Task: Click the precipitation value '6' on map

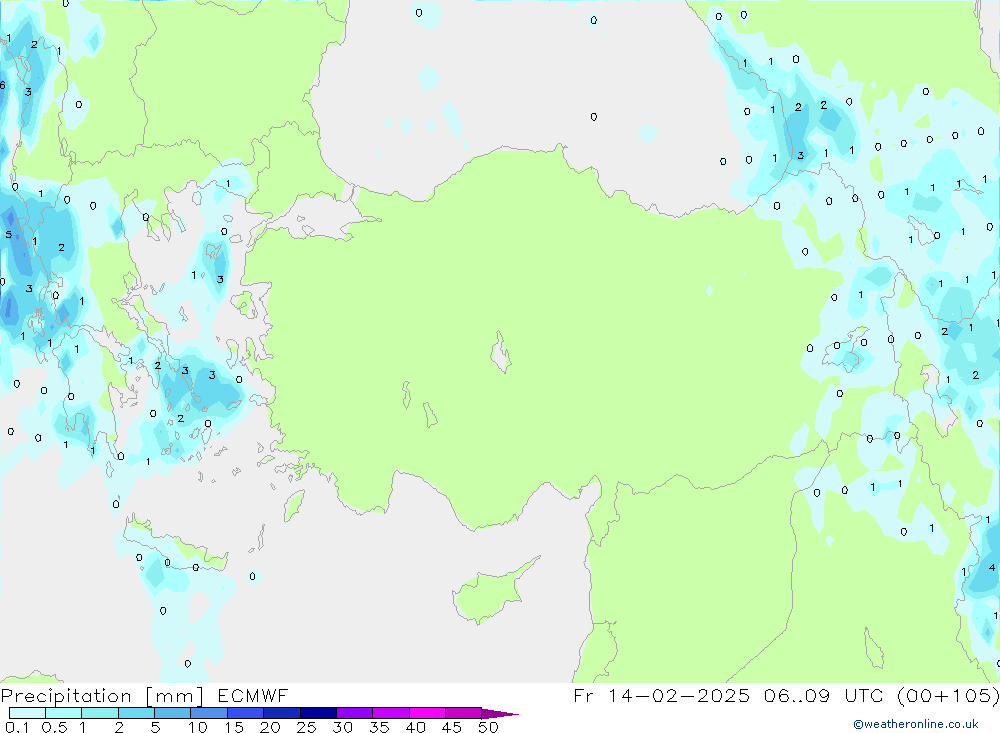Action: [x=3, y=85]
